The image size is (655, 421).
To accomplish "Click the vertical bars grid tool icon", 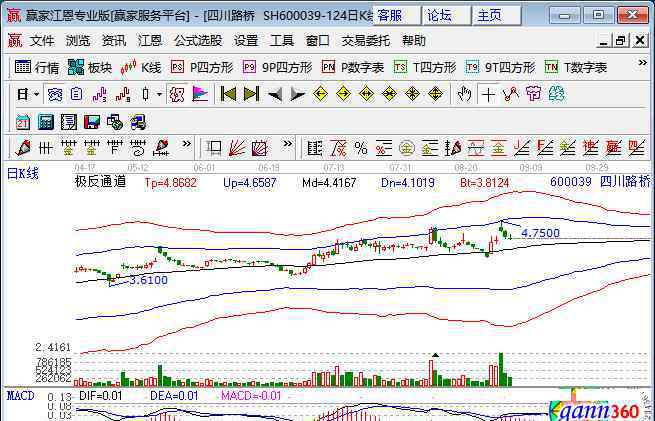I will coord(46,148).
